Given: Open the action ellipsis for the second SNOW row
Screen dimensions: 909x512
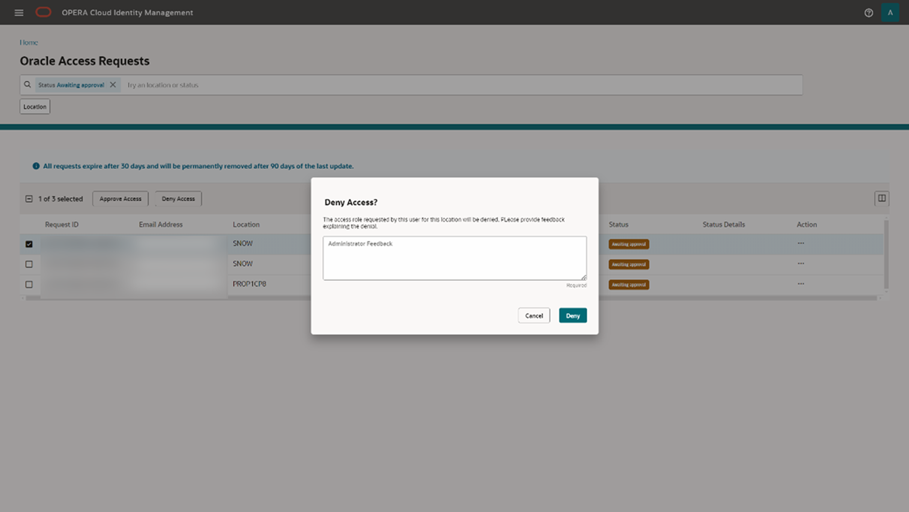Looking at the screenshot, I should [x=801, y=264].
